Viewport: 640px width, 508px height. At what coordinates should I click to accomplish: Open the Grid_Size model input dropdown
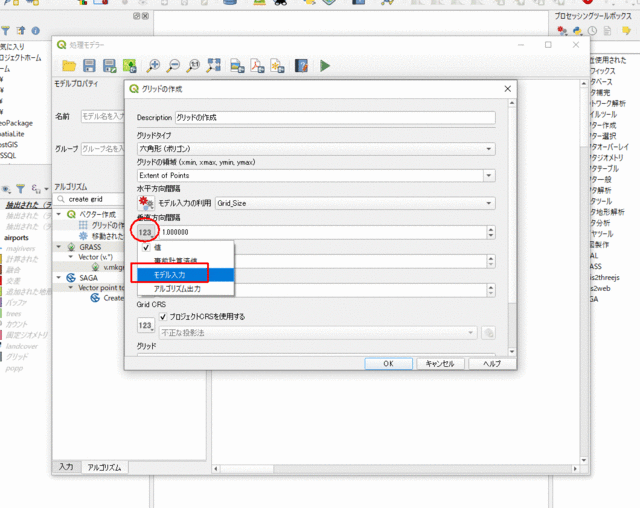(355, 203)
